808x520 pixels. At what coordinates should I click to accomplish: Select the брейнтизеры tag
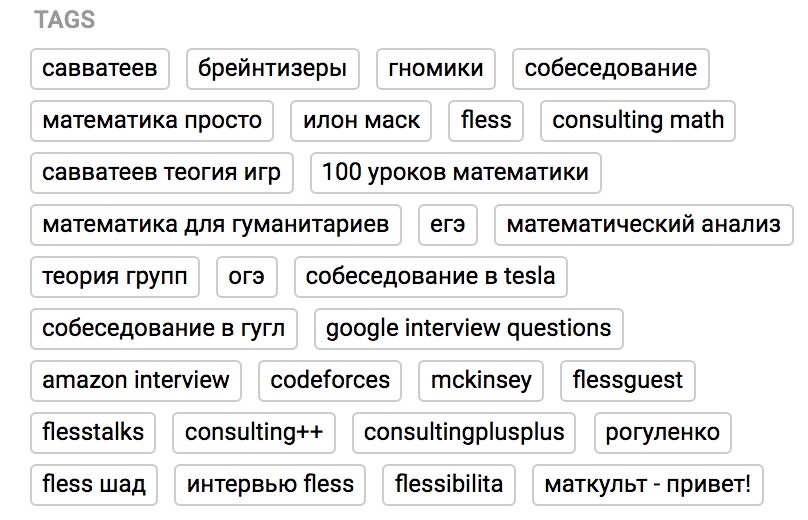(272, 69)
